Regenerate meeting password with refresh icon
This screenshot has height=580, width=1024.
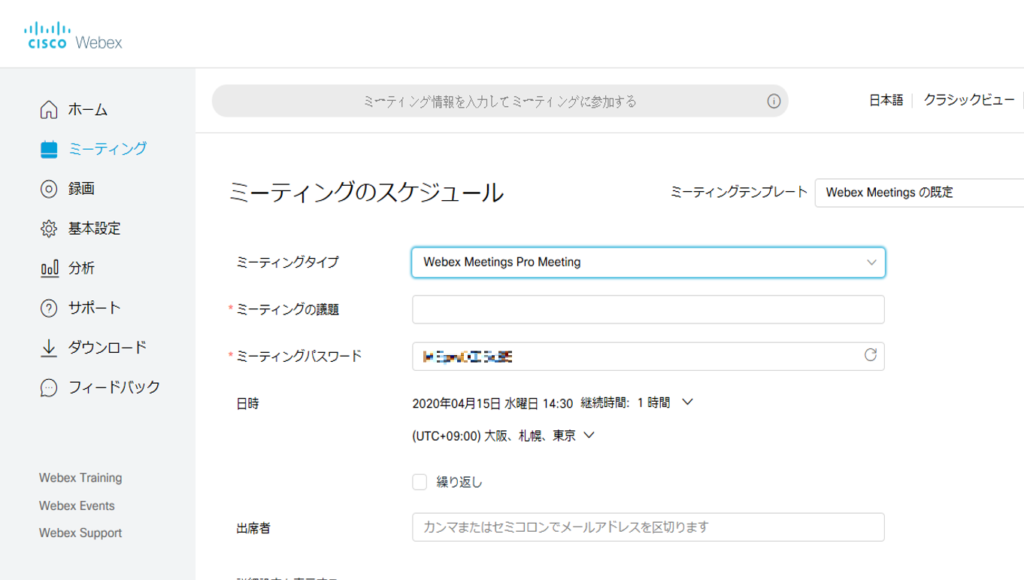click(871, 355)
